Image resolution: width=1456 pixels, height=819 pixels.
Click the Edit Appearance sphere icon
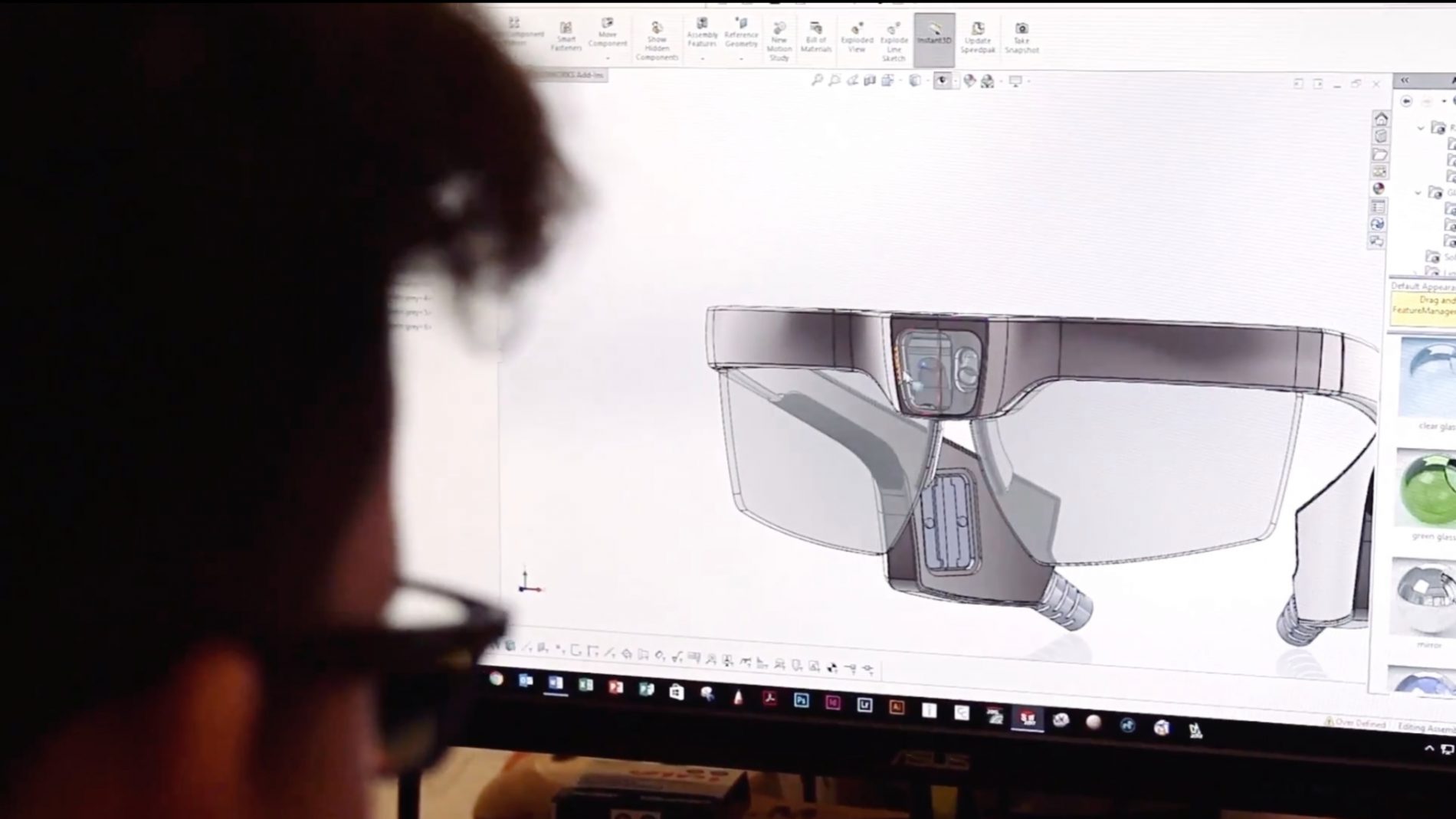(969, 80)
